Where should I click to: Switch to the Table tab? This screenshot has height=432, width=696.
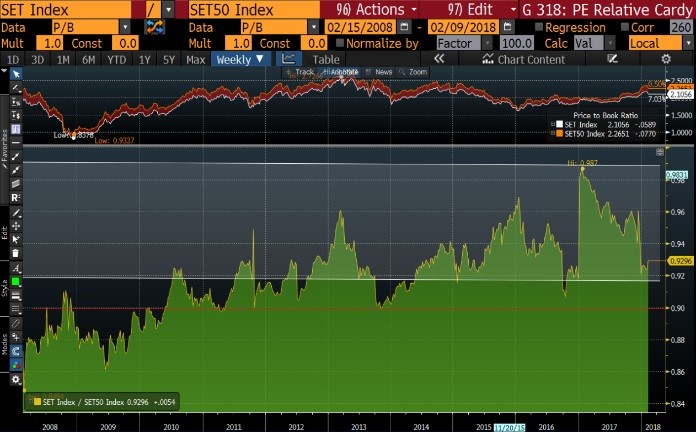point(326,59)
